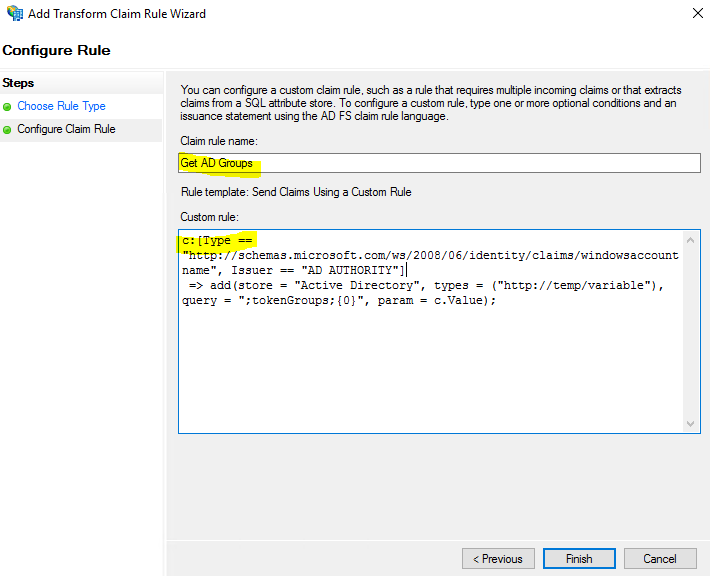
Task: Click the tokenGroups query line in rule
Action: click(300, 300)
